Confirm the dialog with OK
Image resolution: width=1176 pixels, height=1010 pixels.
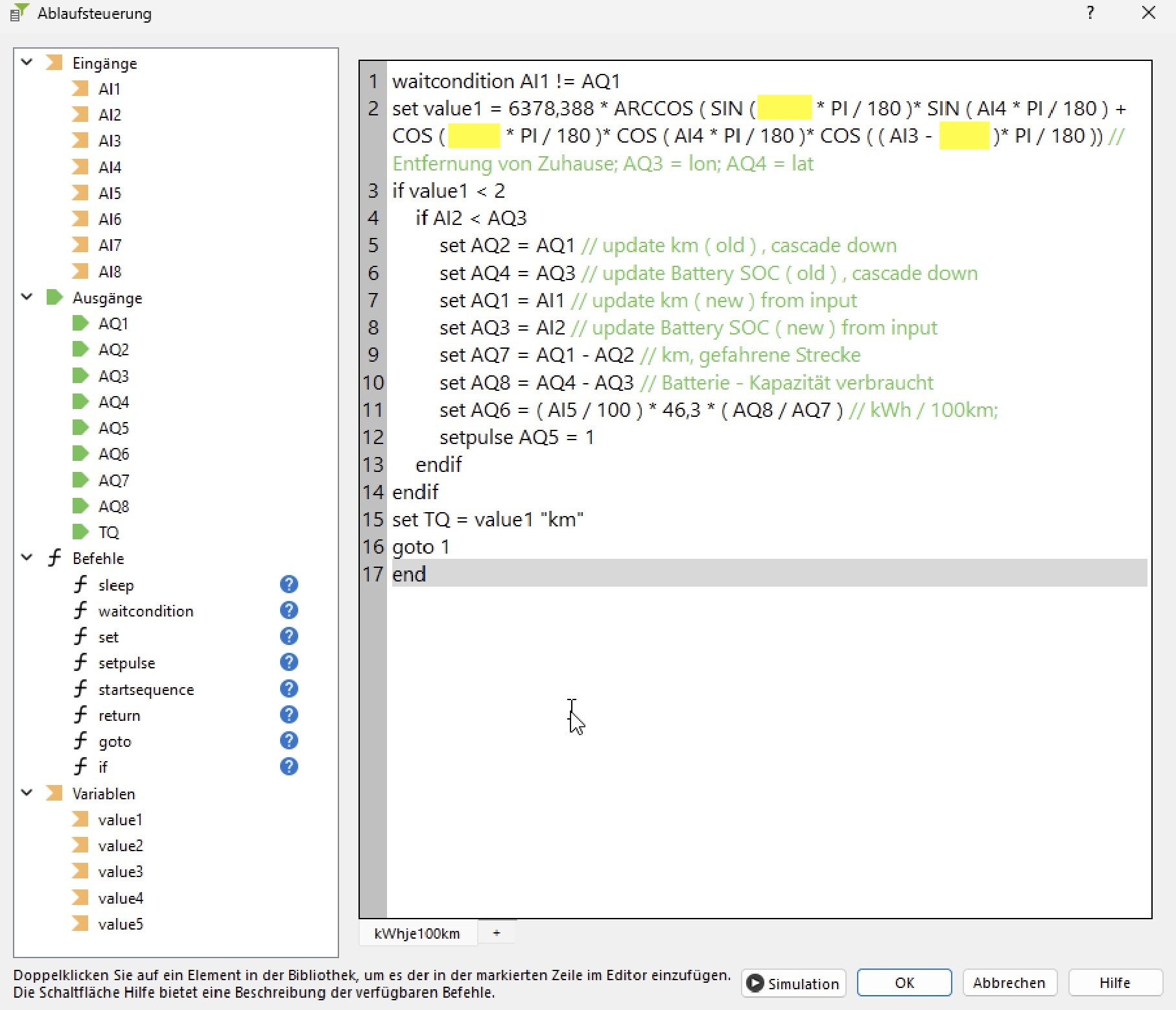904,983
